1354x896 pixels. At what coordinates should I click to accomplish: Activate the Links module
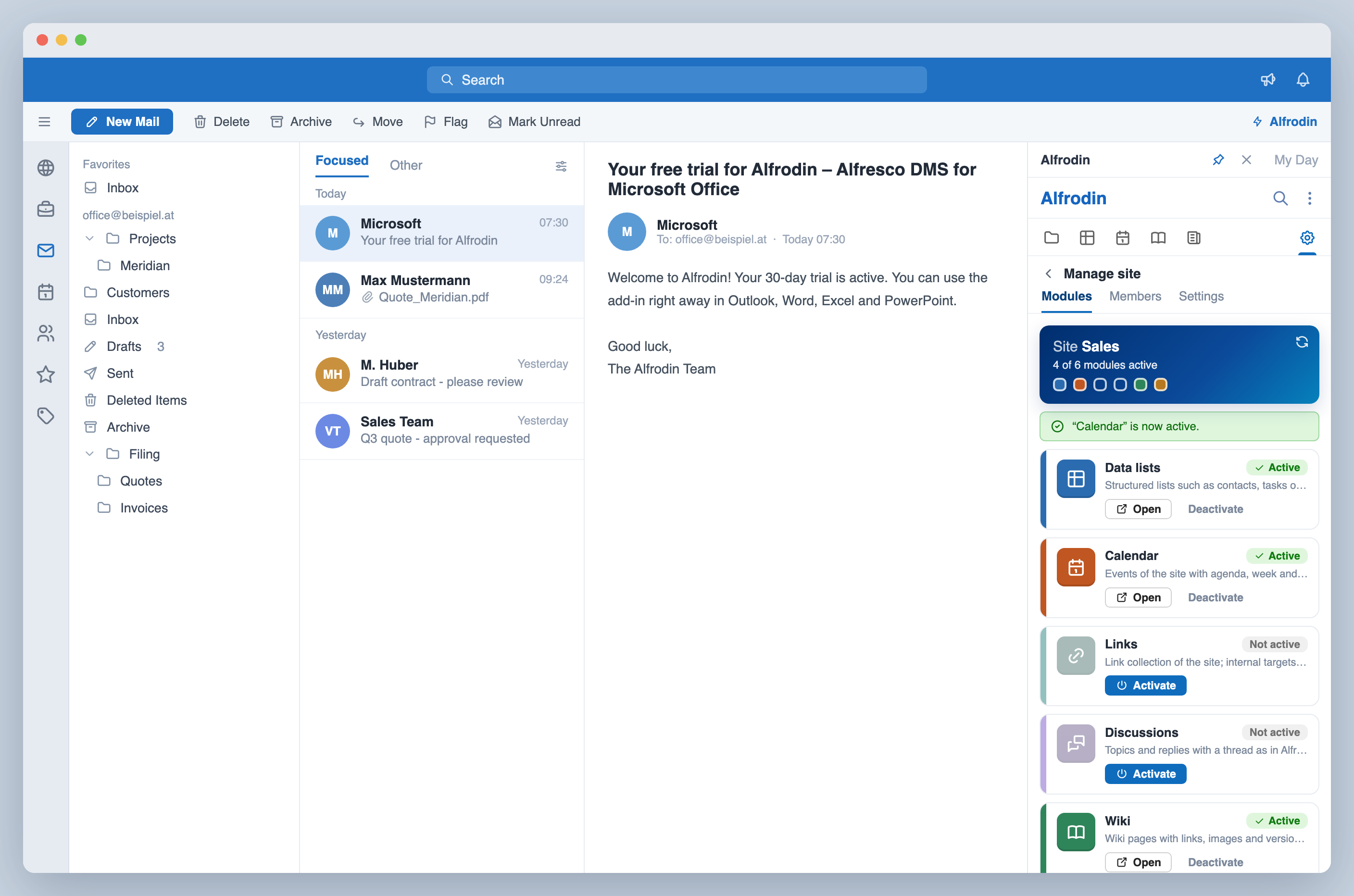[x=1145, y=685]
